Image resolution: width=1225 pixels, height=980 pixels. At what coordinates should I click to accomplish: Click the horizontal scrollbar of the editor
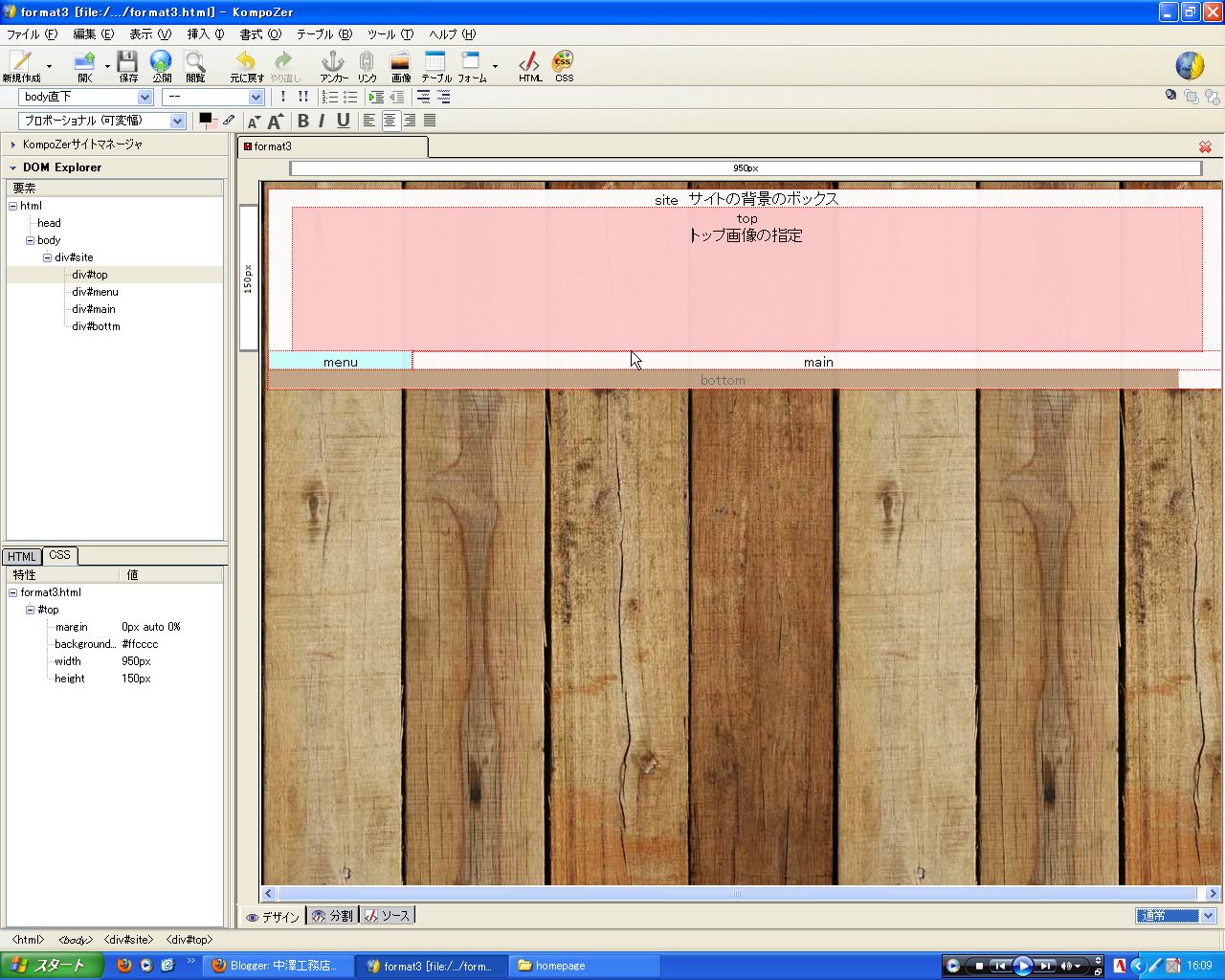[737, 894]
